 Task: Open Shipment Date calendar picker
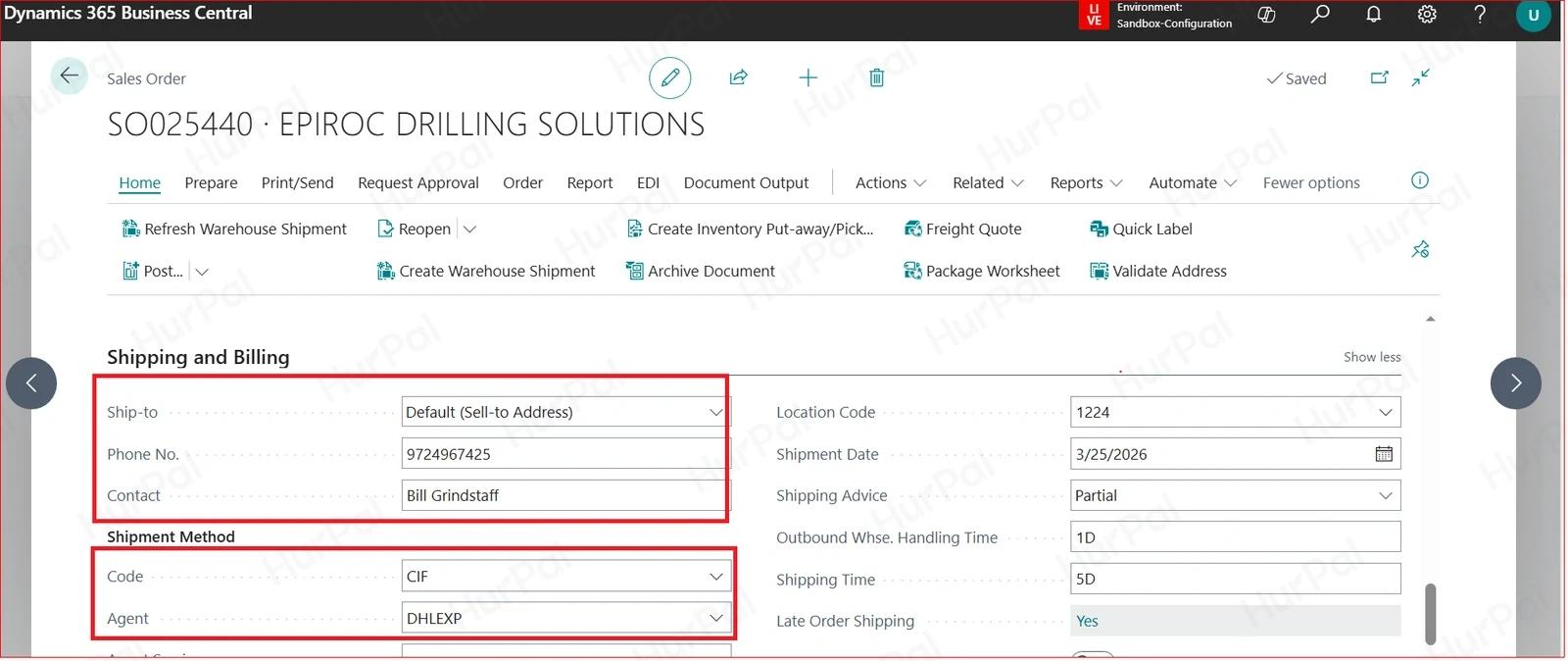pyautogui.click(x=1384, y=454)
